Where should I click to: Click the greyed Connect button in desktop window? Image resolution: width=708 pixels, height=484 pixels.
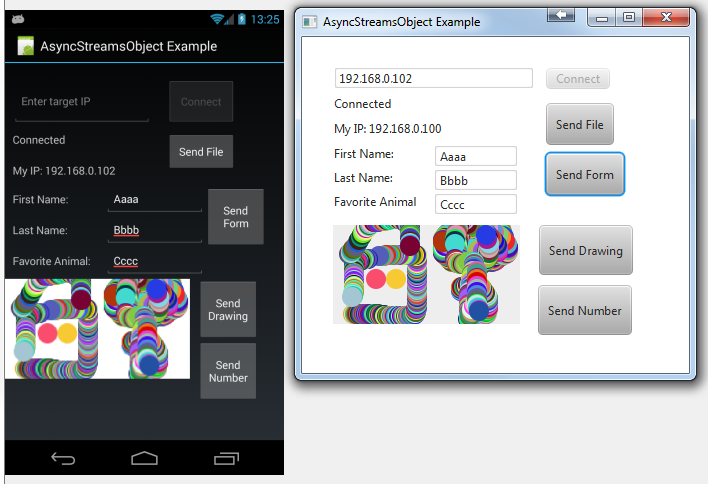tap(578, 79)
